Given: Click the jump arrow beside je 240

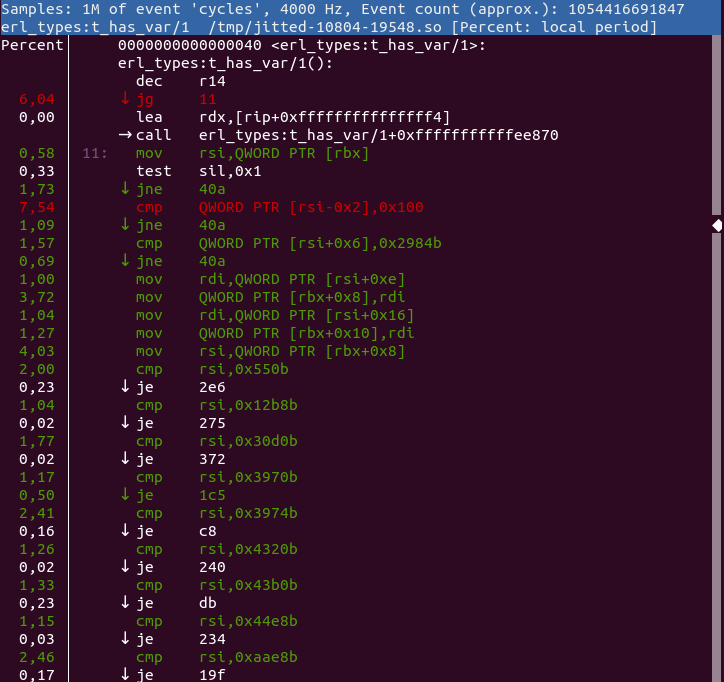Looking at the screenshot, I should tap(125, 567).
